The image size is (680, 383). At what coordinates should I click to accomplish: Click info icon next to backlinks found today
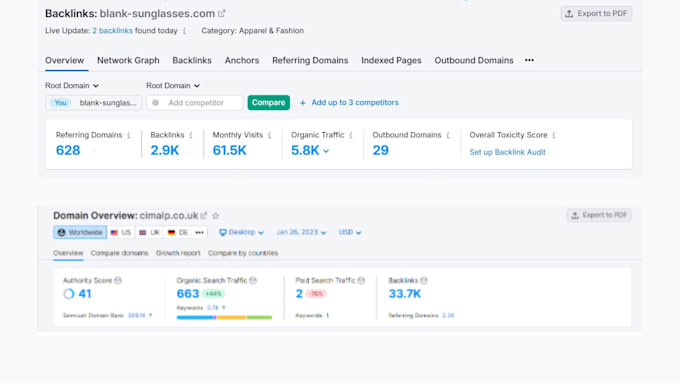[185, 31]
